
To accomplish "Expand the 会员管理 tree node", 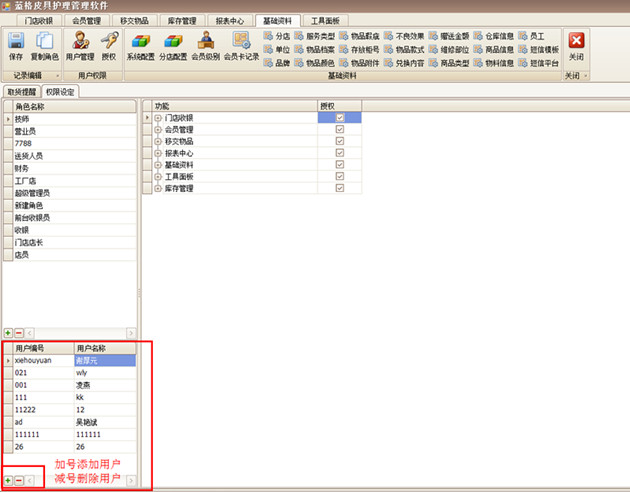I will 158,129.
